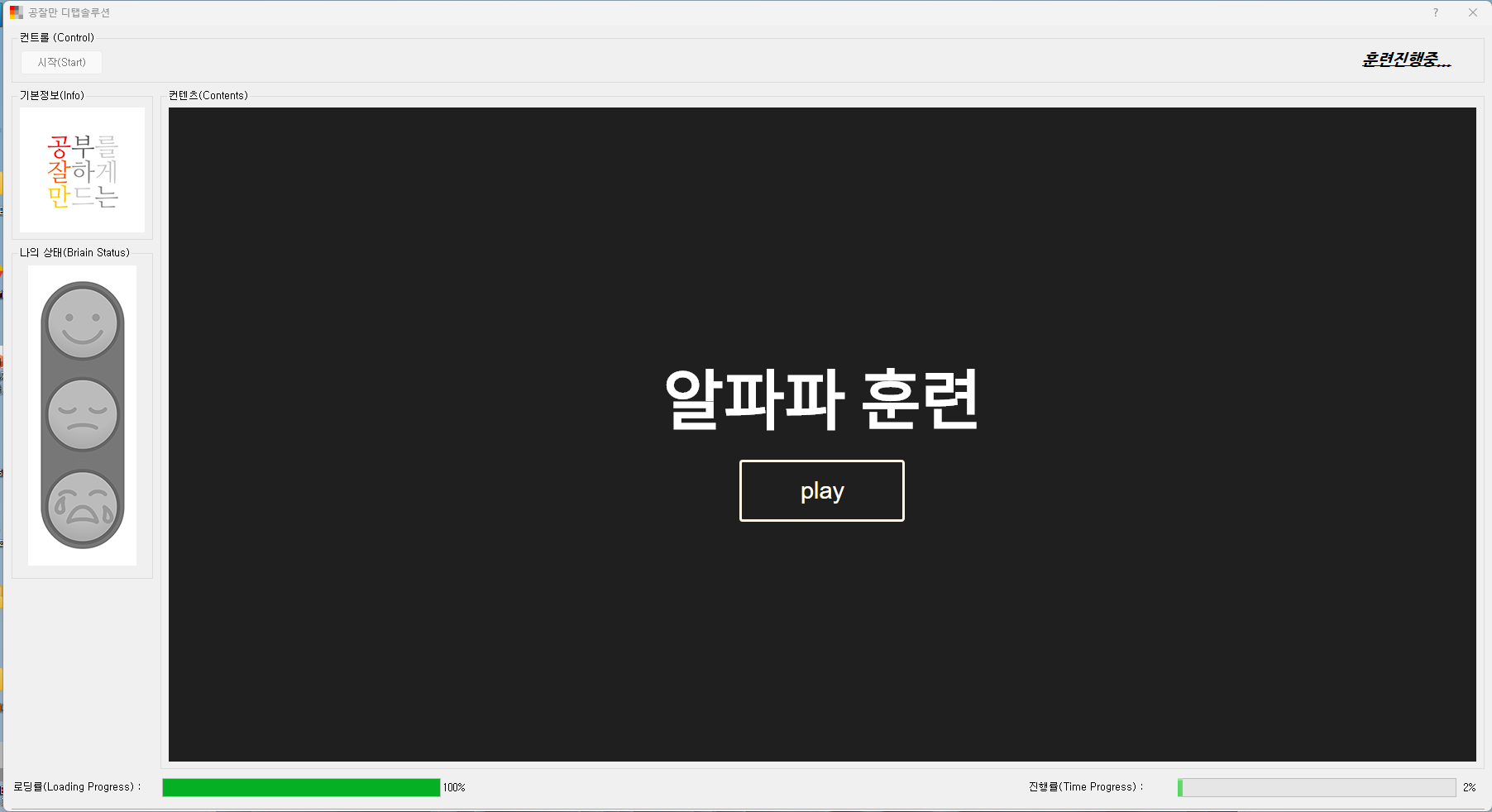Click the happy smiley face indicator
Image resolution: width=1492 pixels, height=812 pixels.
[x=83, y=322]
